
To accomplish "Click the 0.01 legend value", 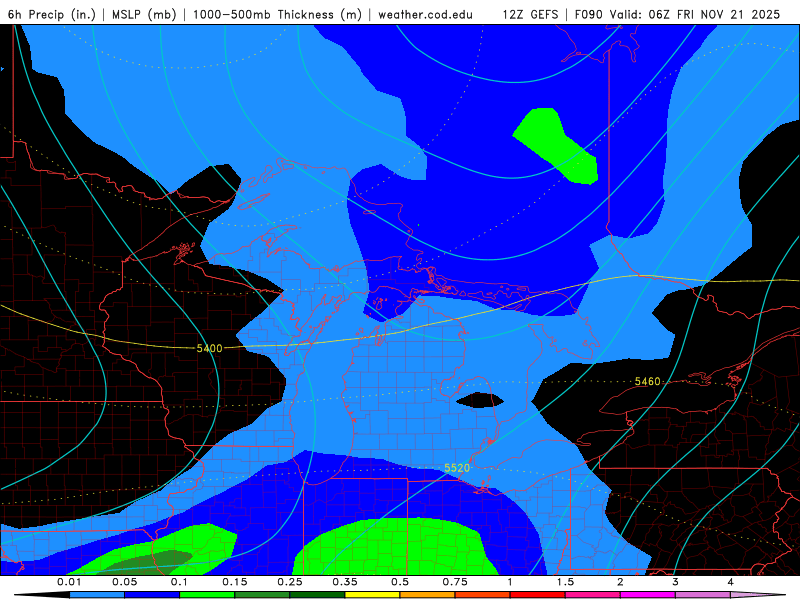I will 69,582.
